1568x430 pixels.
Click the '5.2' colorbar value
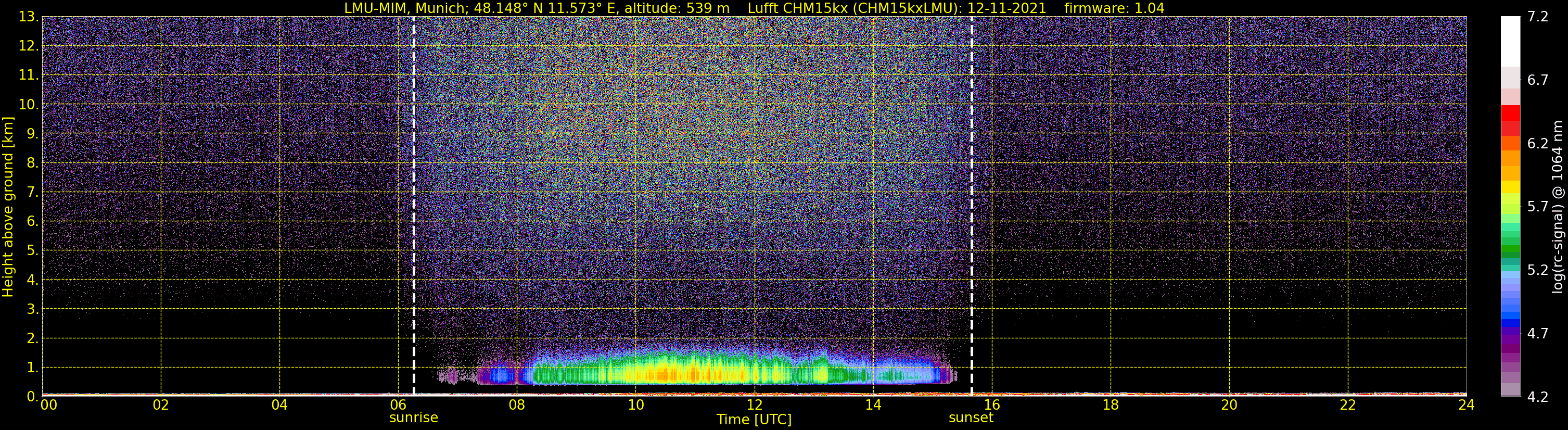point(1538,270)
